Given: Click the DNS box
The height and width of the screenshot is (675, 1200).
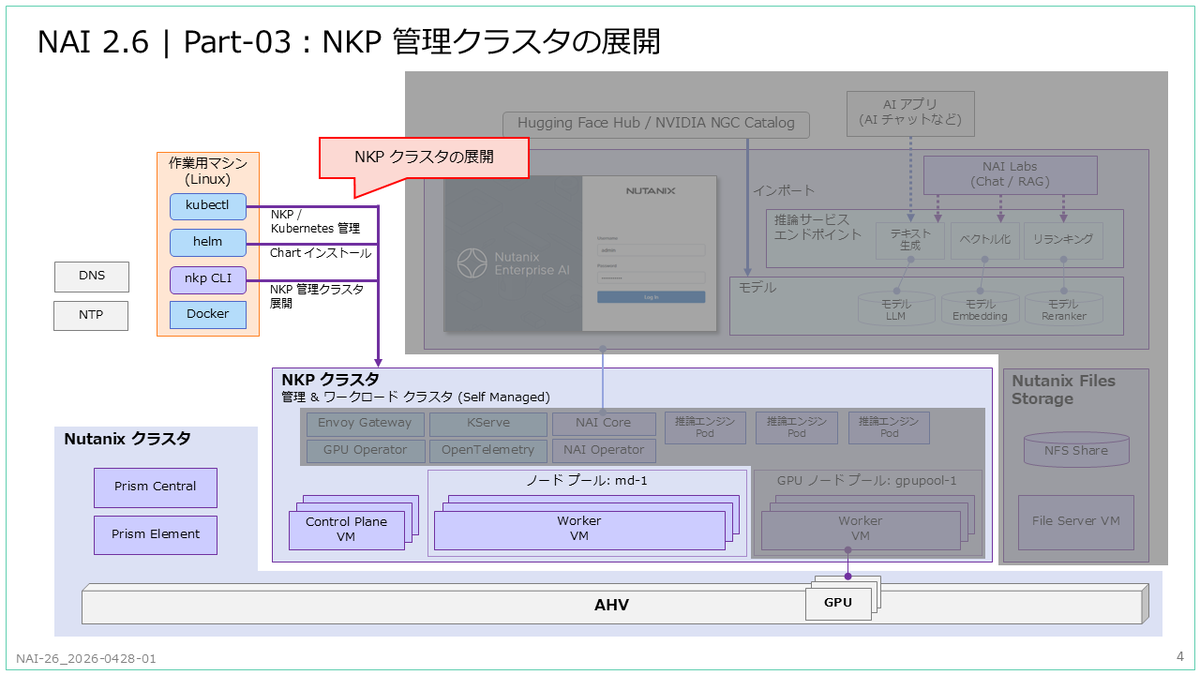Looking at the screenshot, I should (91, 275).
